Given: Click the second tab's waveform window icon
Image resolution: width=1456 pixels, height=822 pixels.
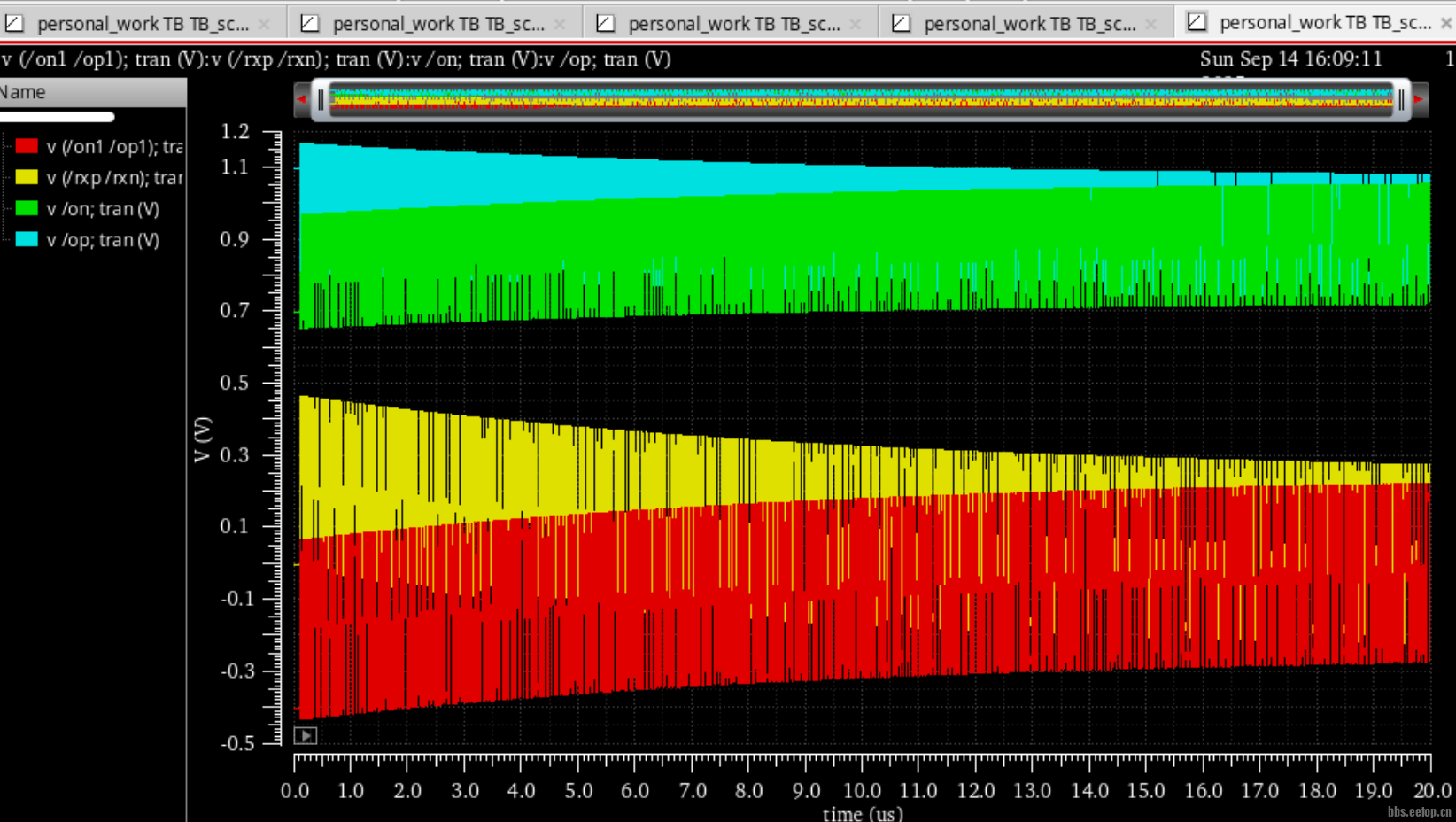Looking at the screenshot, I should (x=309, y=23).
